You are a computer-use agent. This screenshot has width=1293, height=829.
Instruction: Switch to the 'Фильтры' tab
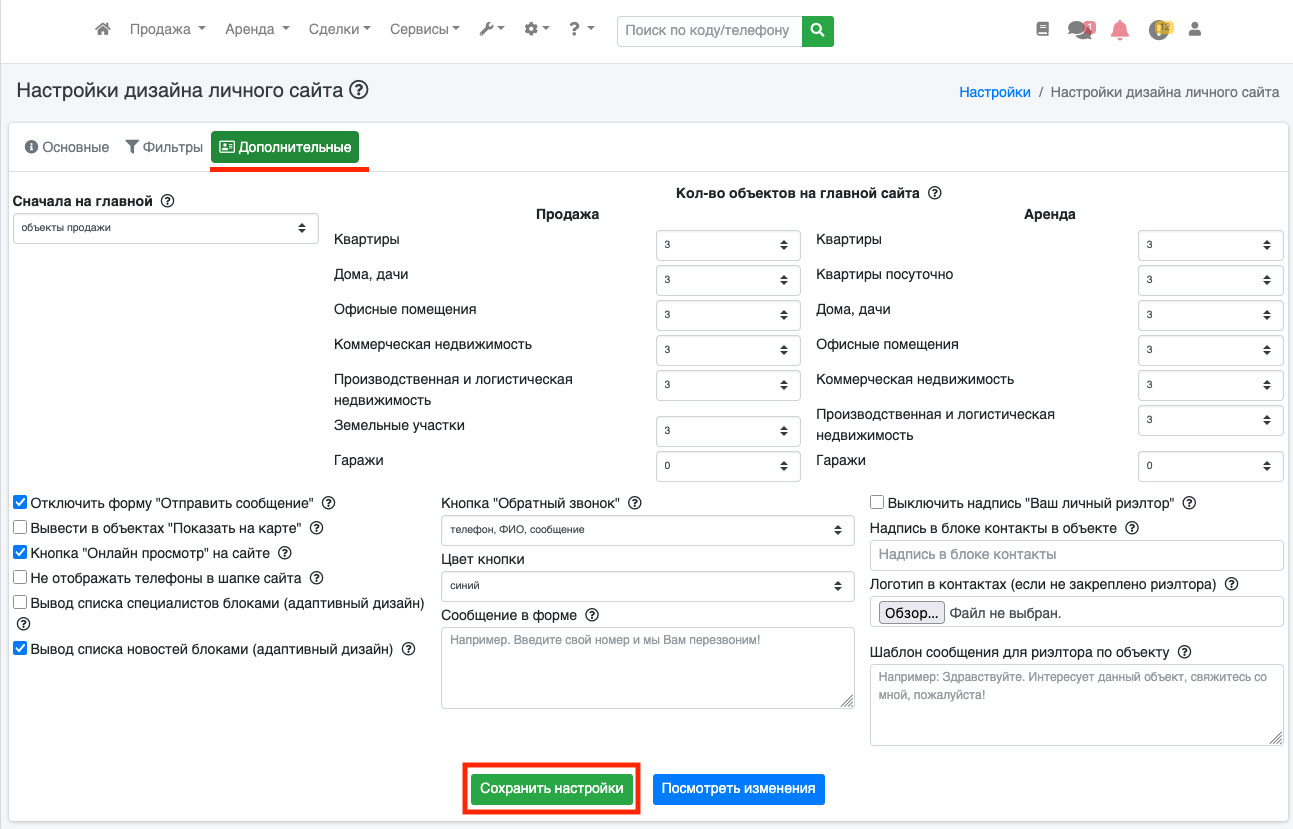coord(163,147)
